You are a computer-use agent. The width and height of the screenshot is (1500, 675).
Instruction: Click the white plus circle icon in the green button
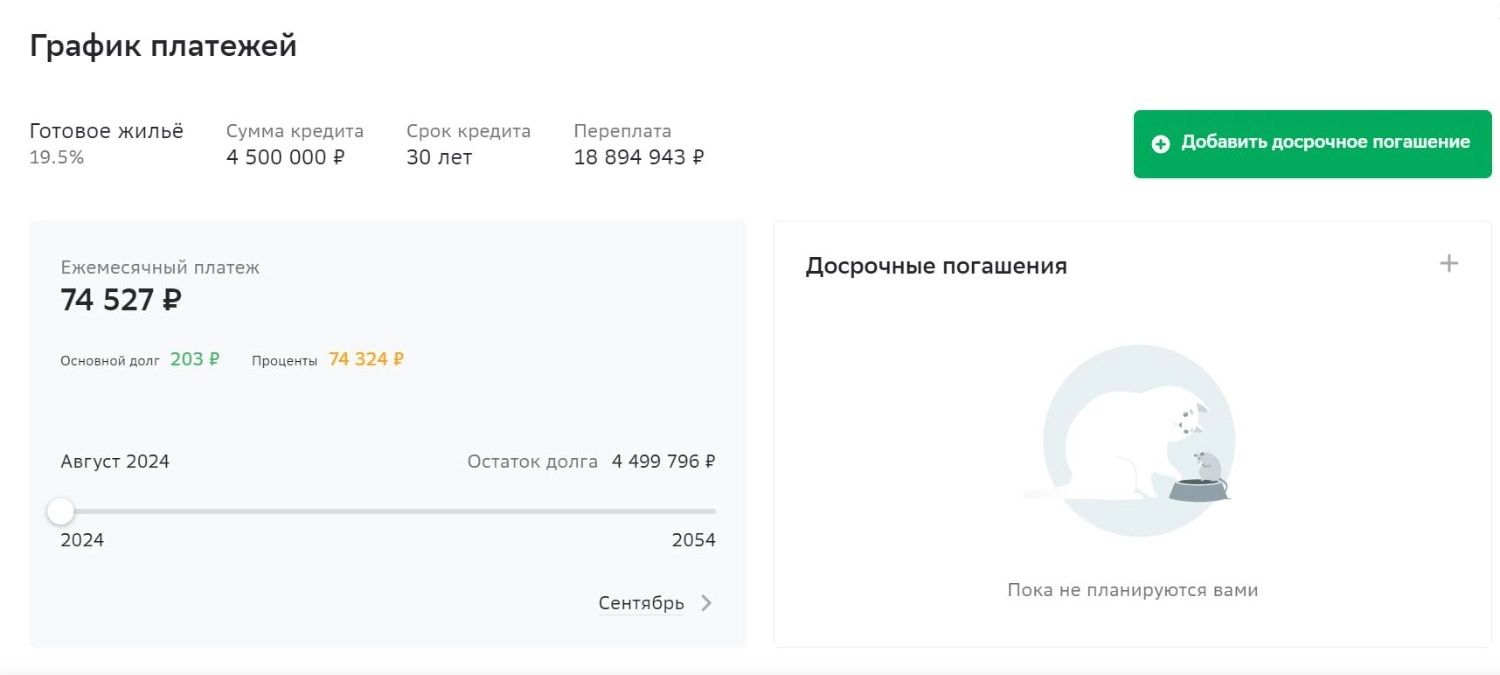coord(1160,144)
